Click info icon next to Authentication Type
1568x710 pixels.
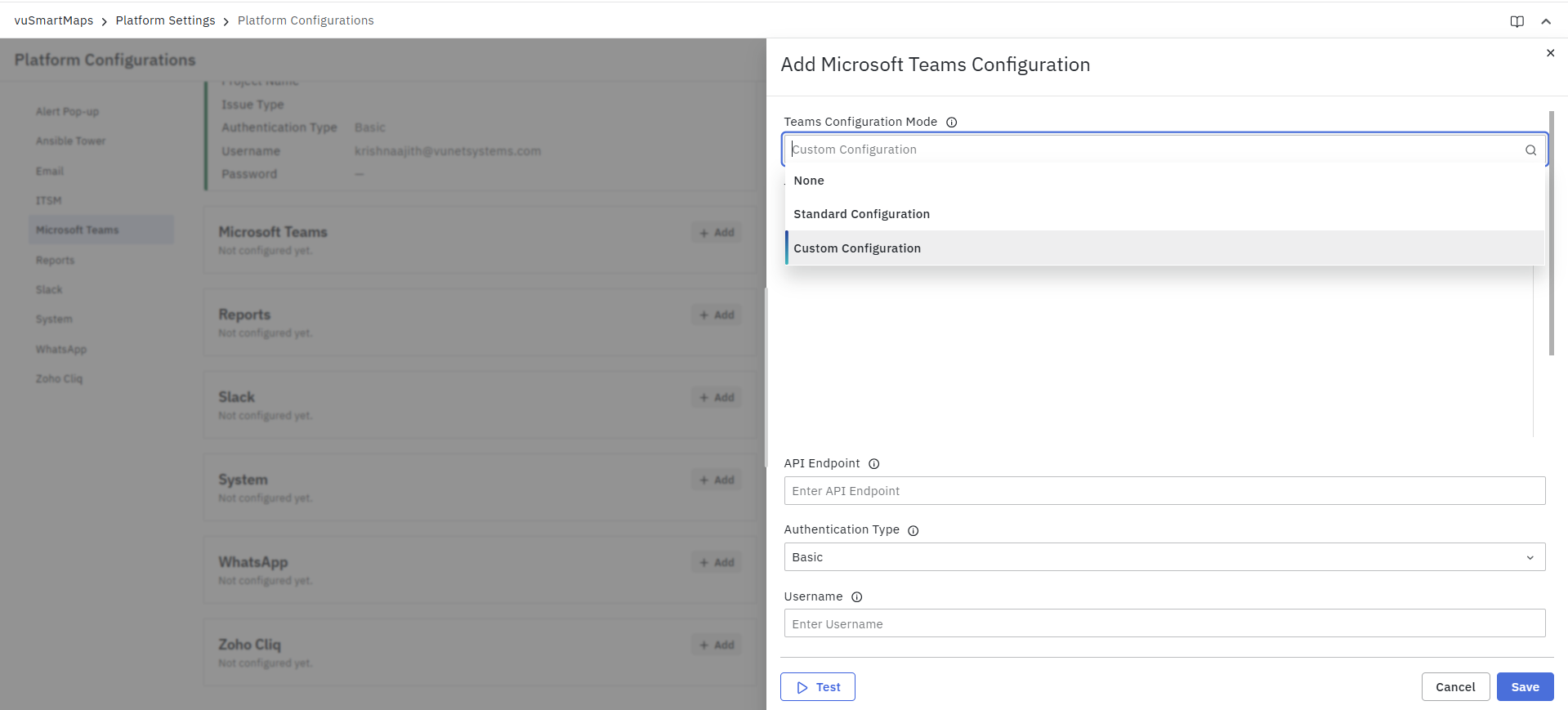[913, 531]
